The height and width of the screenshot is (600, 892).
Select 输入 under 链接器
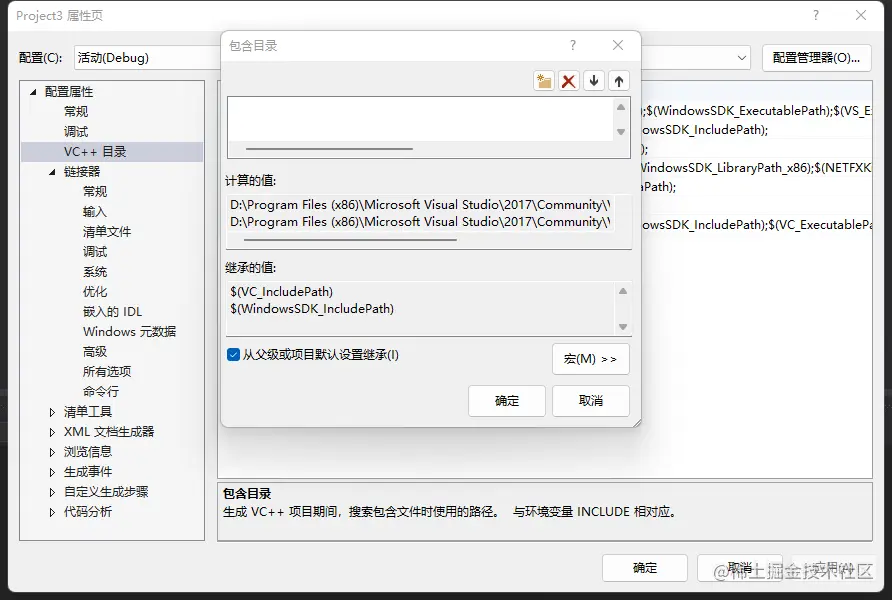click(x=95, y=212)
